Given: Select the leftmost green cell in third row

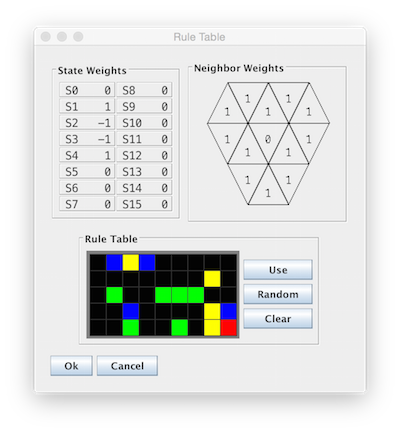Looking at the screenshot, I should click(114, 295).
